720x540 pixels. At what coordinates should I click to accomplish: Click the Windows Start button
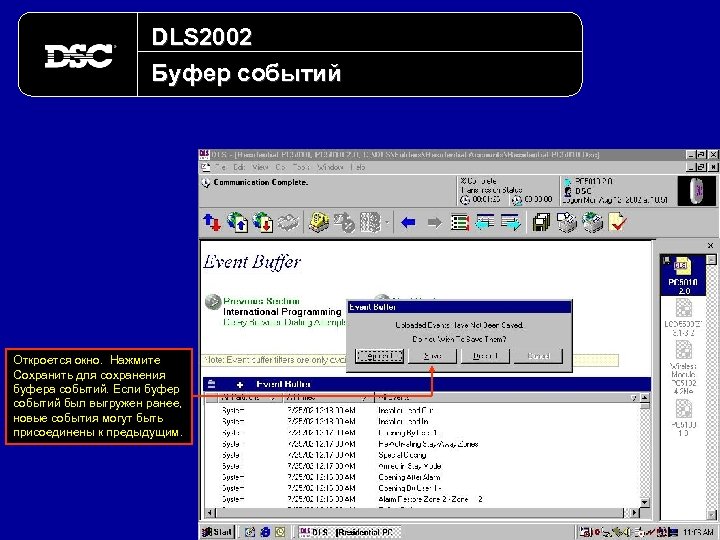pos(218,532)
